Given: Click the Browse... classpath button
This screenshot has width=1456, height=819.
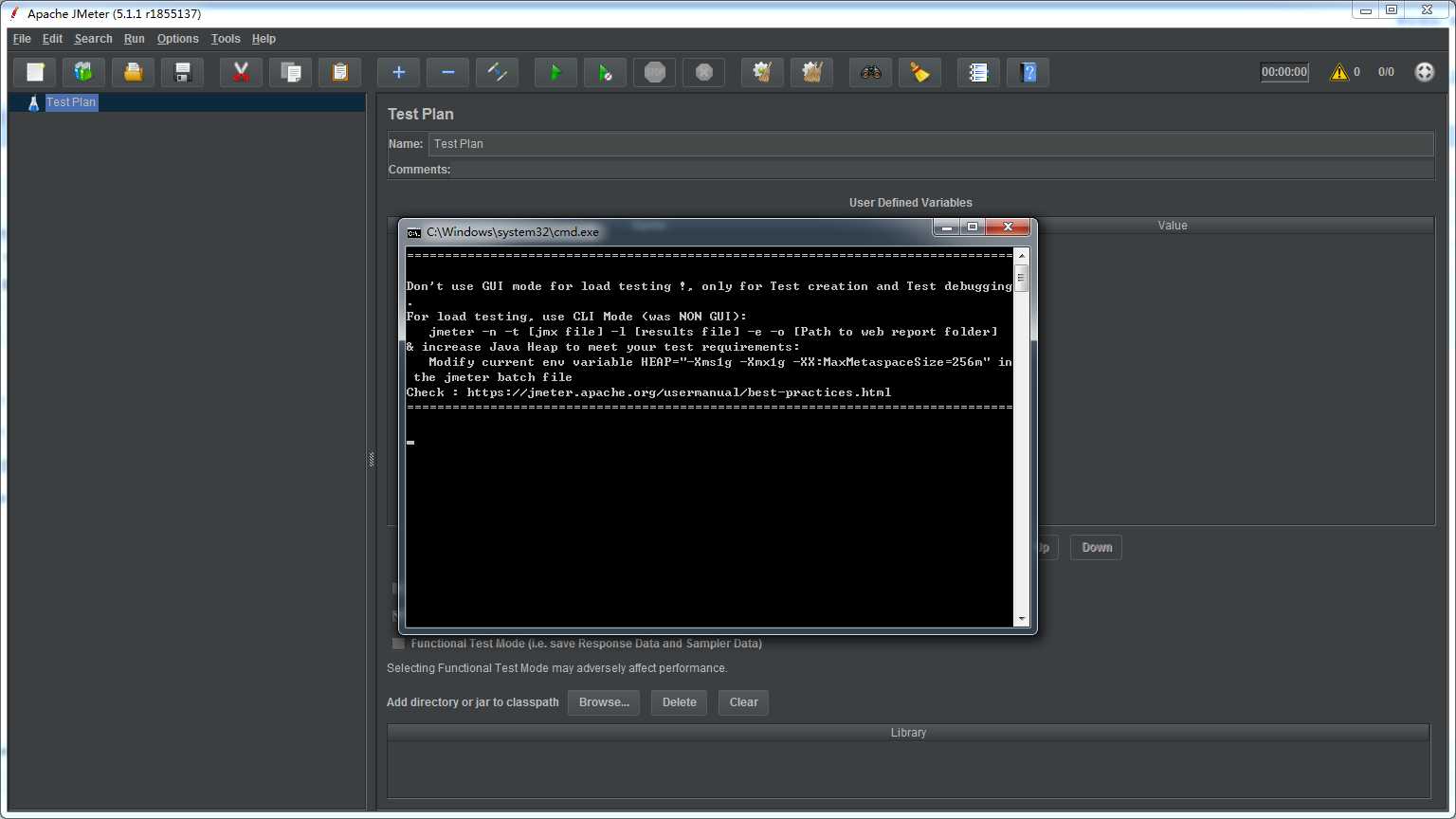Looking at the screenshot, I should 604,702.
